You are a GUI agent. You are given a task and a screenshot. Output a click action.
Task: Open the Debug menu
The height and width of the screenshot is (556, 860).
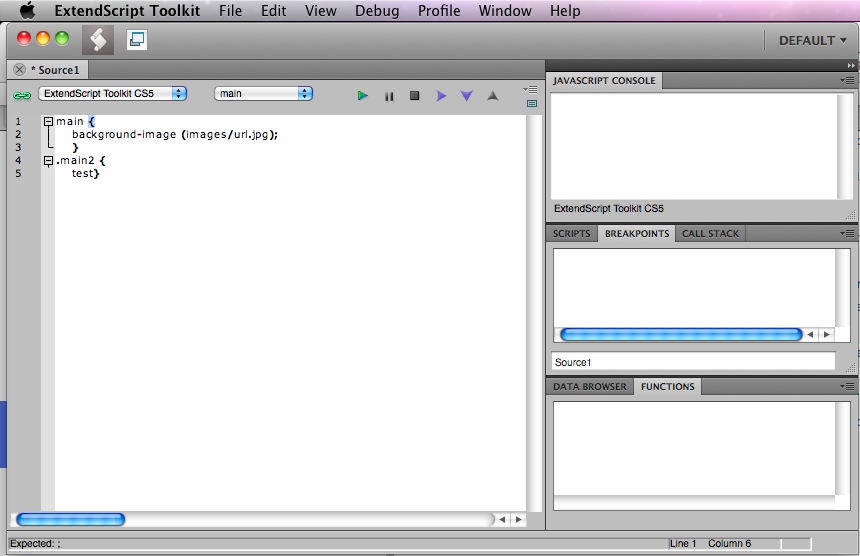(x=377, y=11)
